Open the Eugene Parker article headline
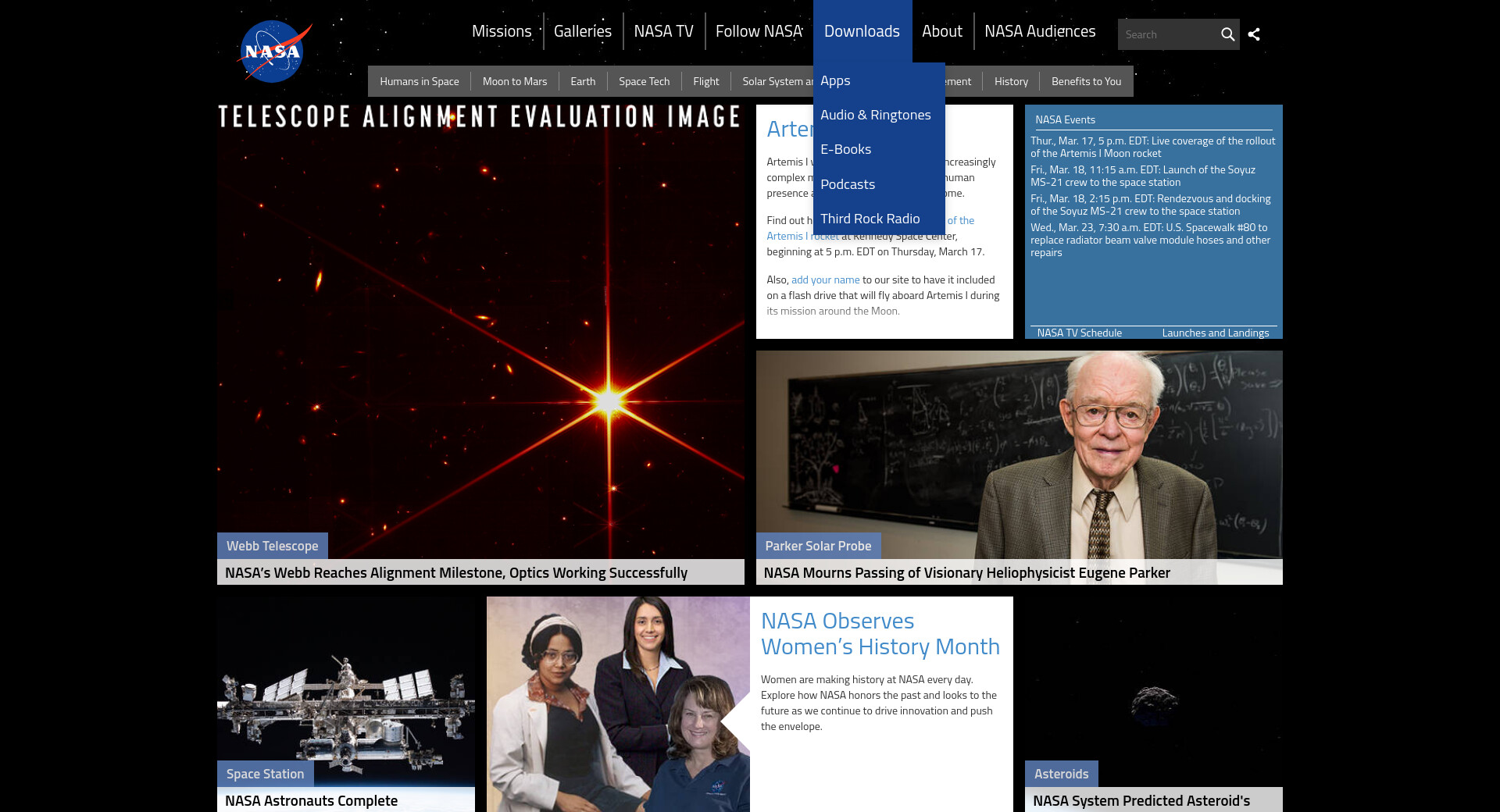1500x812 pixels. [967, 572]
